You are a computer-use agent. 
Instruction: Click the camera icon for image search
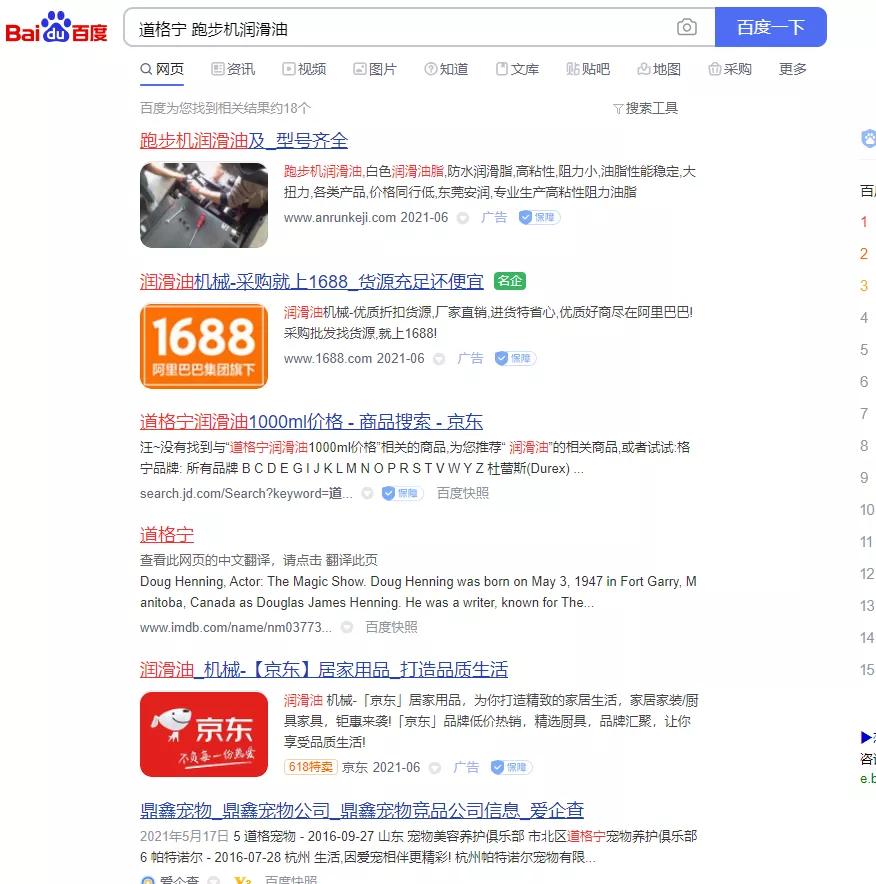click(687, 28)
